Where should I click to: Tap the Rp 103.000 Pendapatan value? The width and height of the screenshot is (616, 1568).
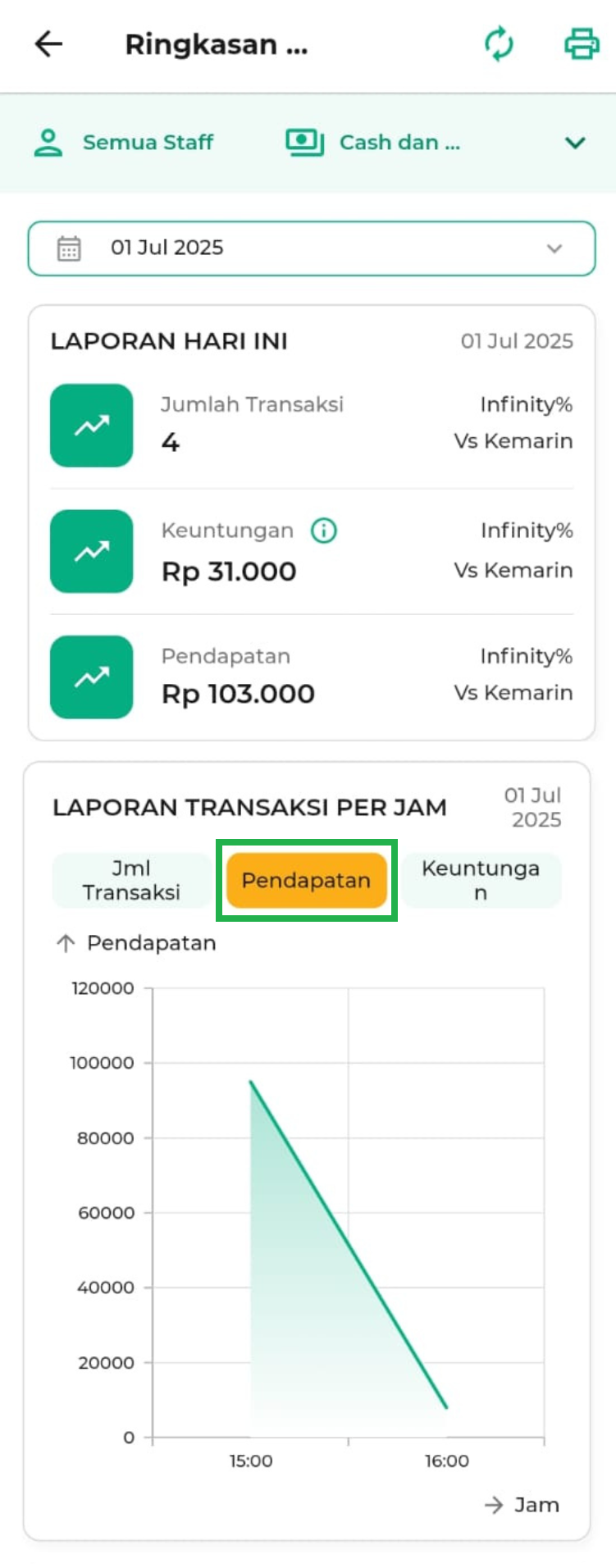[x=238, y=694]
